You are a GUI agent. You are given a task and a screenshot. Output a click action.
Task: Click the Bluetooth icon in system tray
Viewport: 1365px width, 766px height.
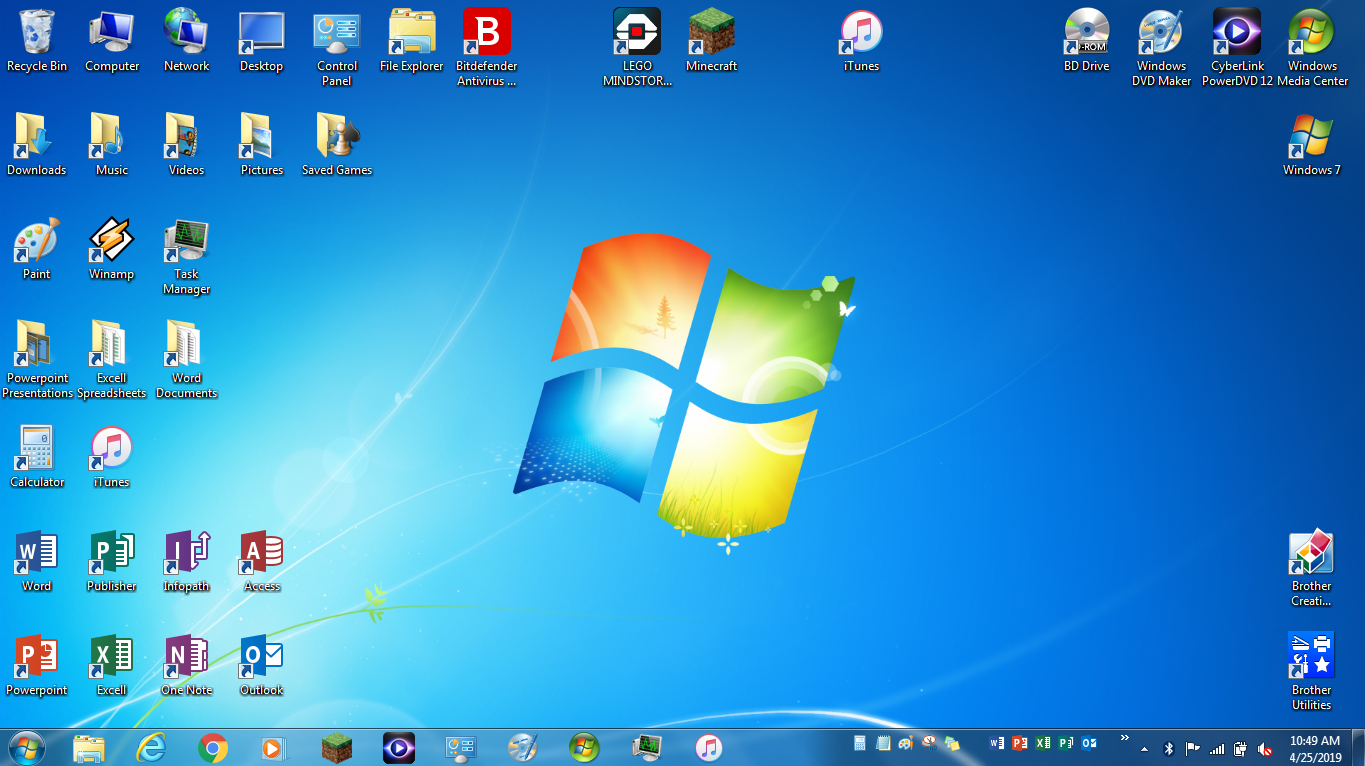(1168, 748)
